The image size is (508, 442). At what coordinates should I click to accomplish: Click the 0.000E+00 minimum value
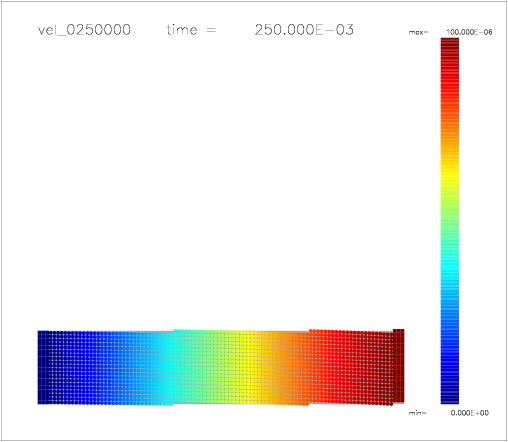[x=470, y=413]
